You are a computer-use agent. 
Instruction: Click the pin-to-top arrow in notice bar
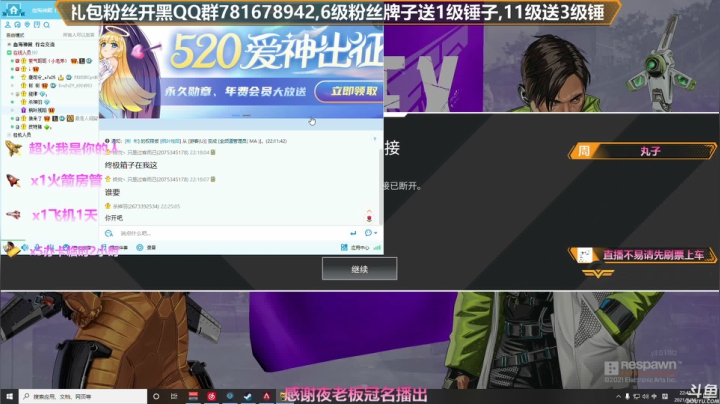(x=375, y=139)
